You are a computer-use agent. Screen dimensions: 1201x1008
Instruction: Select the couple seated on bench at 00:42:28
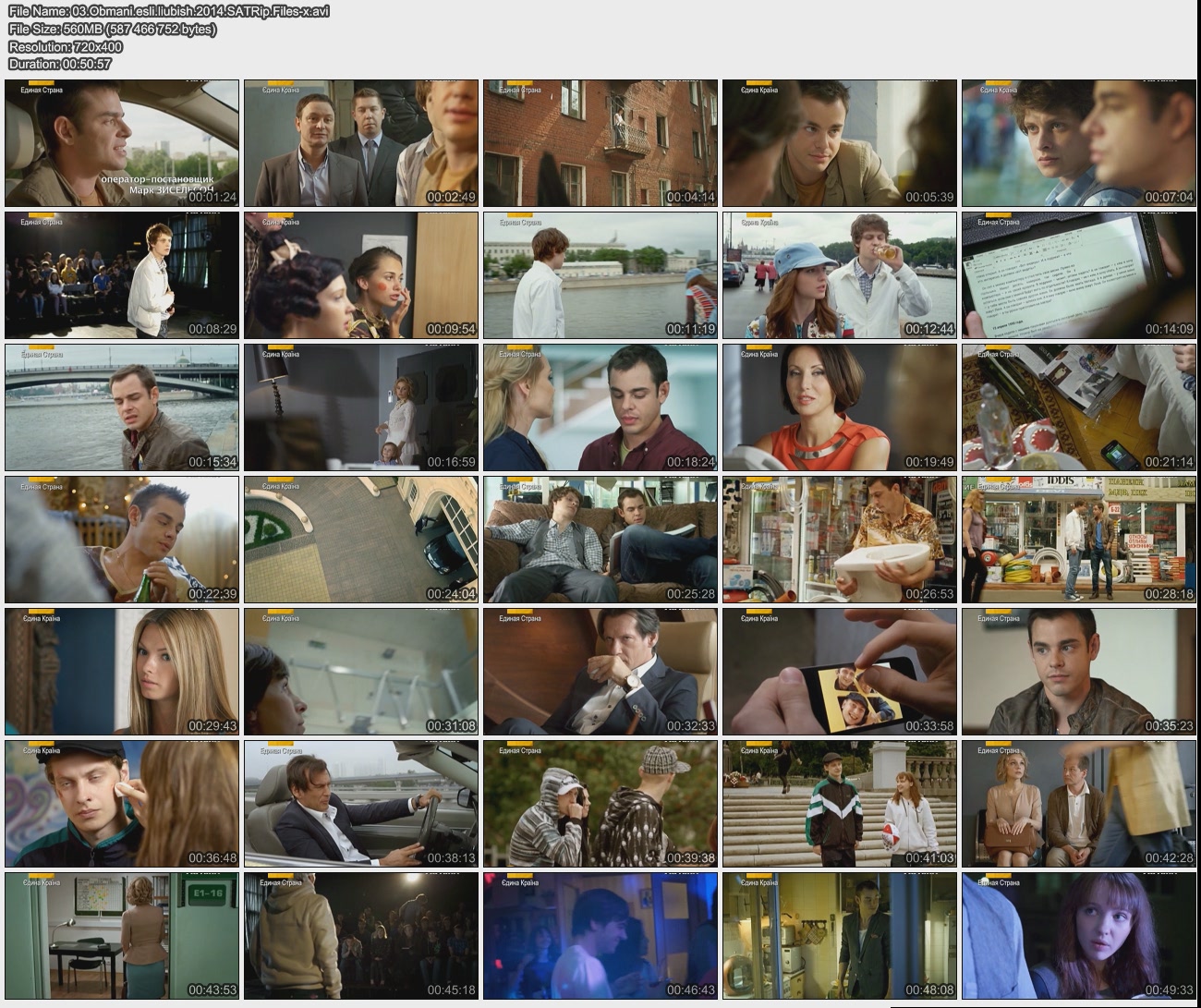coord(1079,804)
